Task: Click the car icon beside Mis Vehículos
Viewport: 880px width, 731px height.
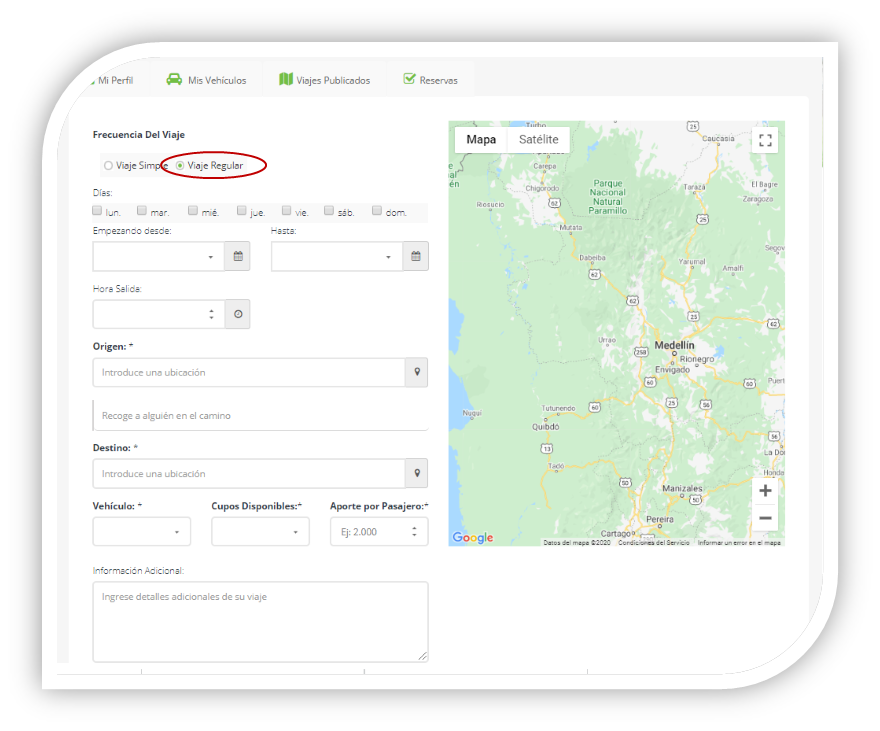Action: (x=174, y=79)
